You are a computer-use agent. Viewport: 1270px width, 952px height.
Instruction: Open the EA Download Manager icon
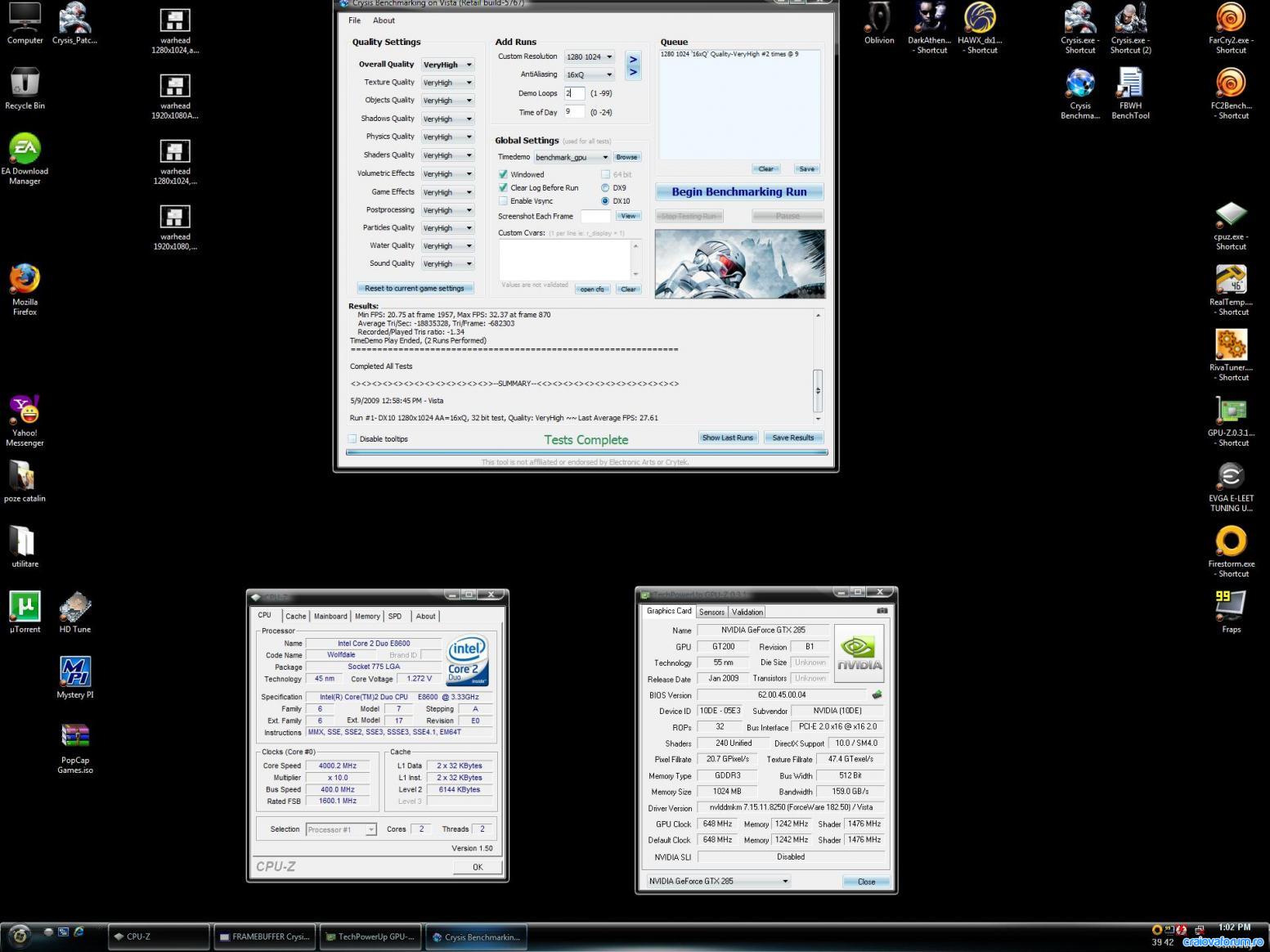pyautogui.click(x=25, y=159)
